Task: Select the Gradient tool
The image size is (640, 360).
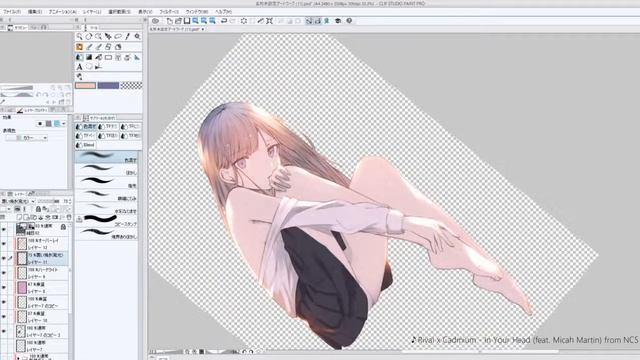Action: 89,57
